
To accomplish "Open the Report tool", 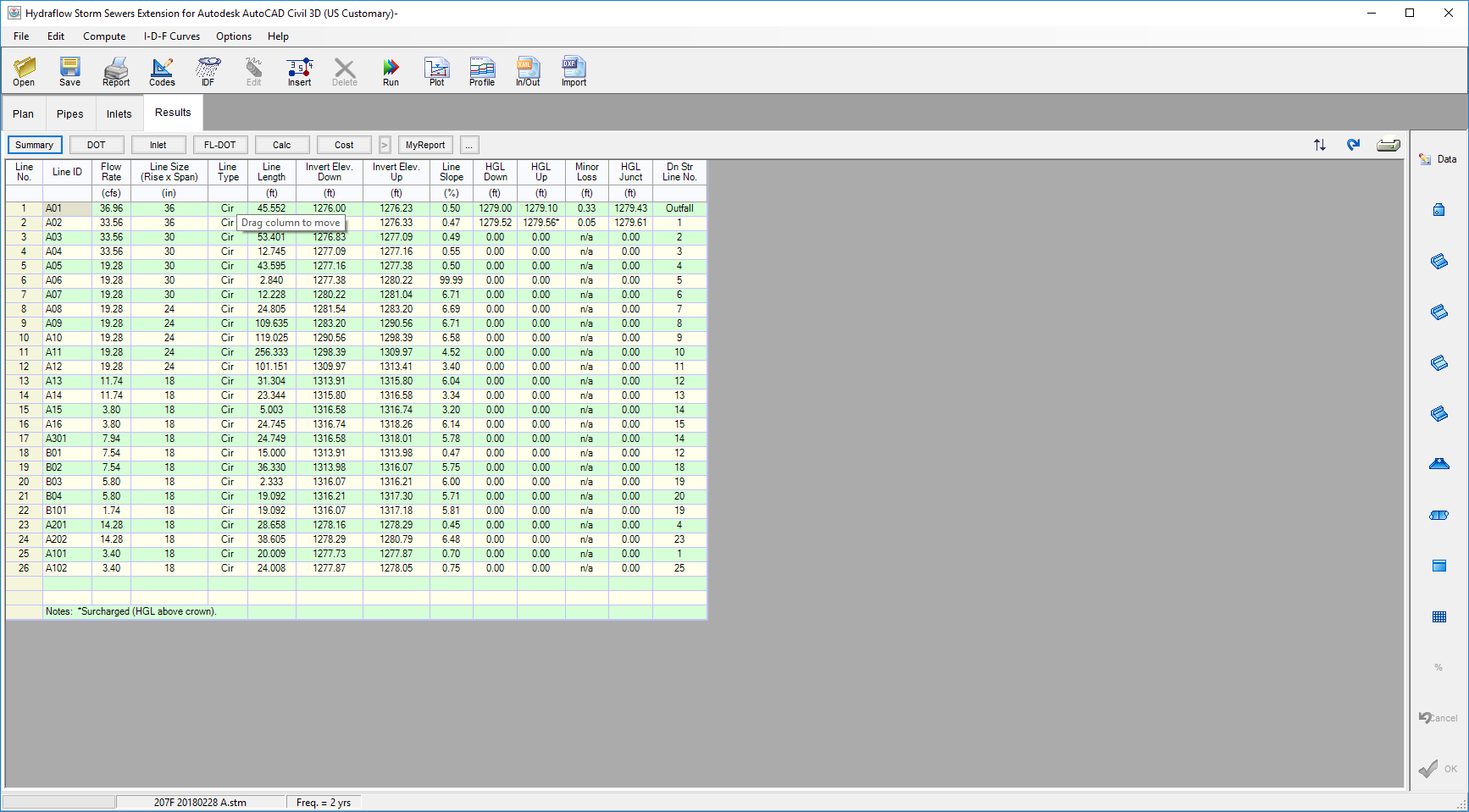I will click(115, 71).
